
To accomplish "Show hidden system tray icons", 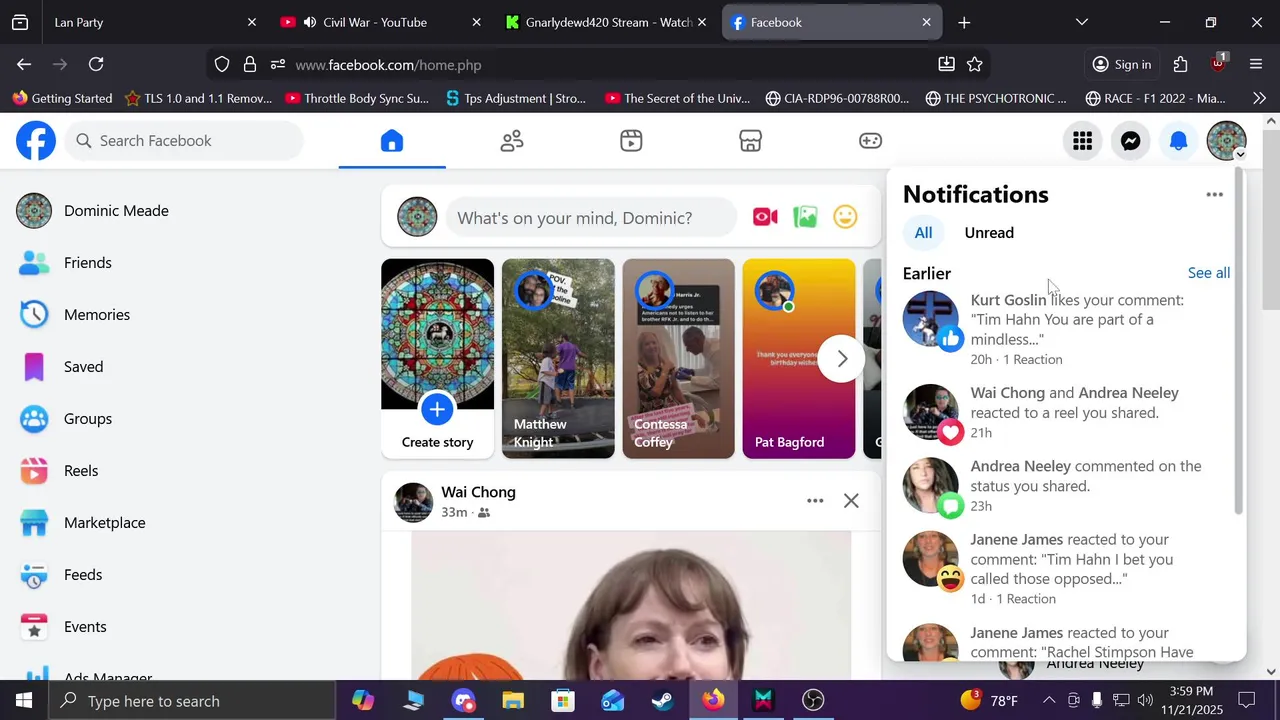I will coord(1048,700).
